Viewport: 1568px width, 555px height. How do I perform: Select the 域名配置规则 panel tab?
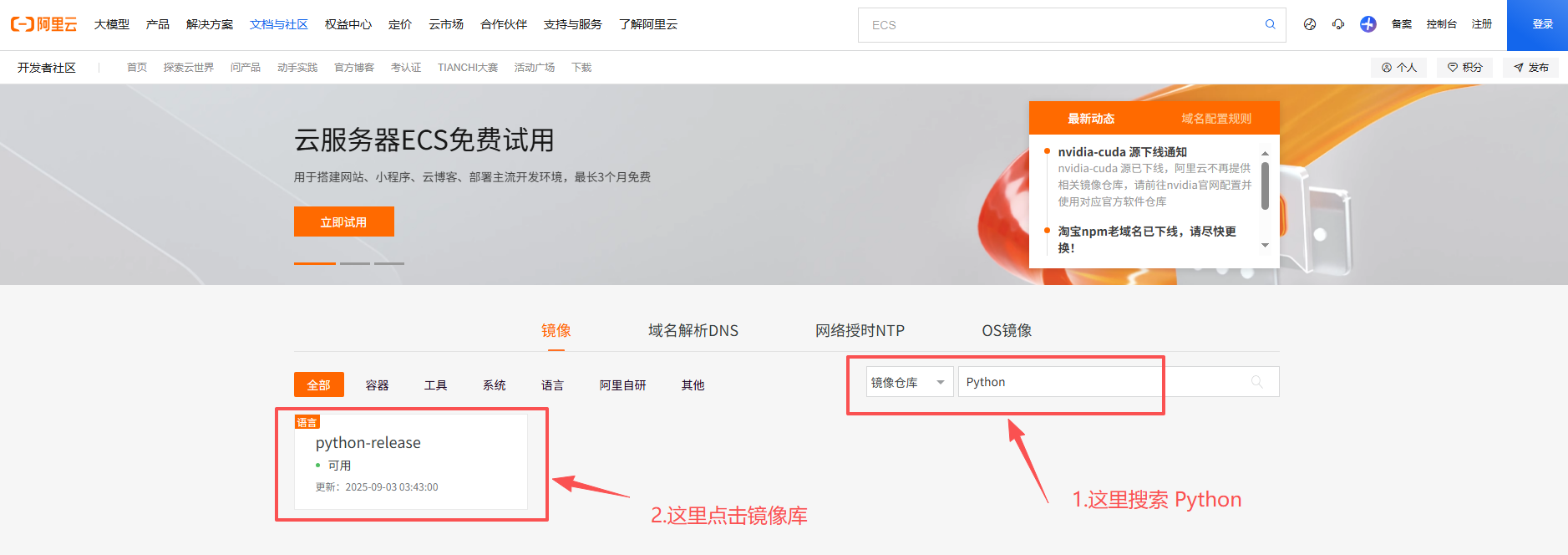pos(1215,119)
